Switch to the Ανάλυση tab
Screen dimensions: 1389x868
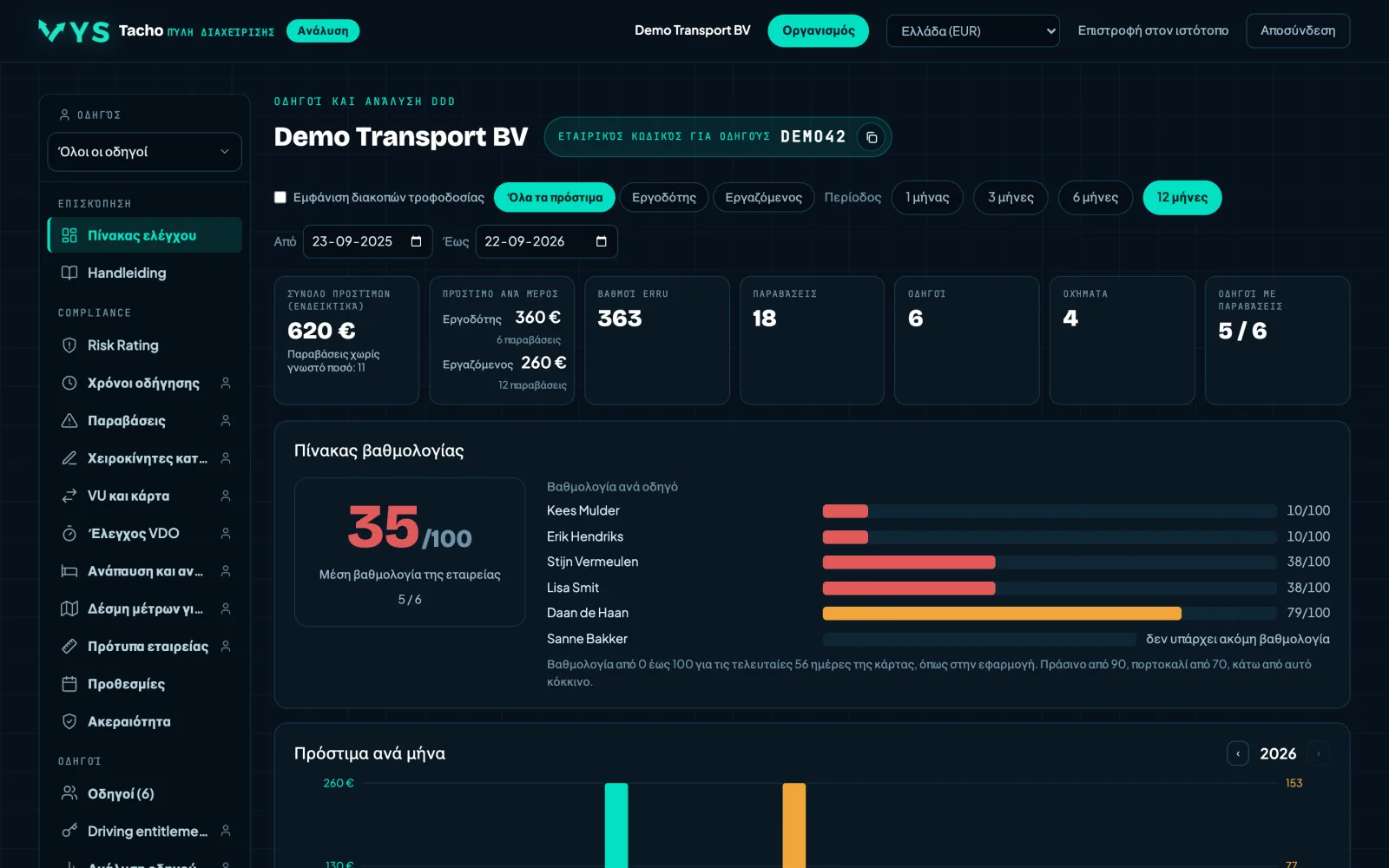pyautogui.click(x=323, y=30)
